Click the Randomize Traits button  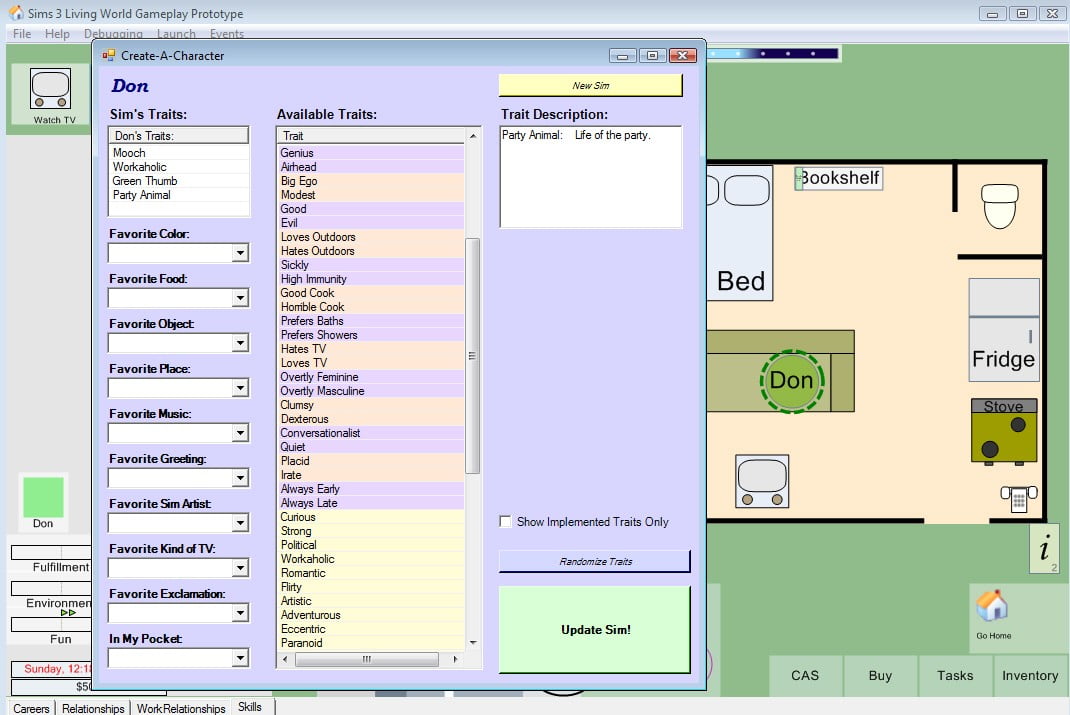595,562
